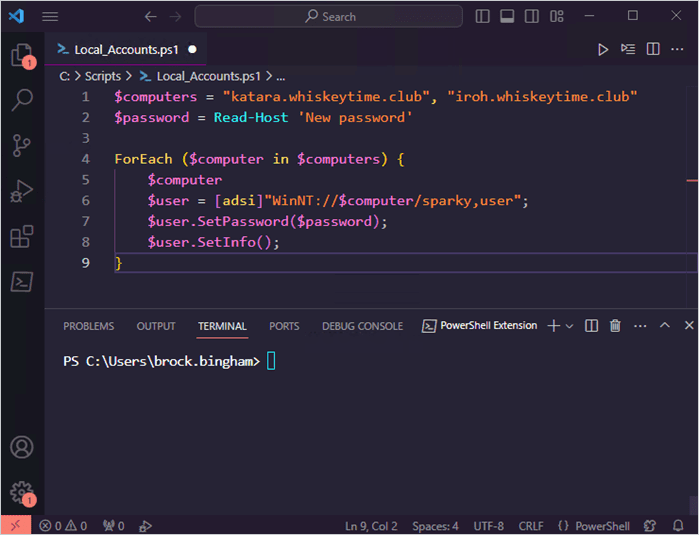The image size is (699, 535).
Task: Maximize panel with the up chevron
Action: (x=665, y=325)
